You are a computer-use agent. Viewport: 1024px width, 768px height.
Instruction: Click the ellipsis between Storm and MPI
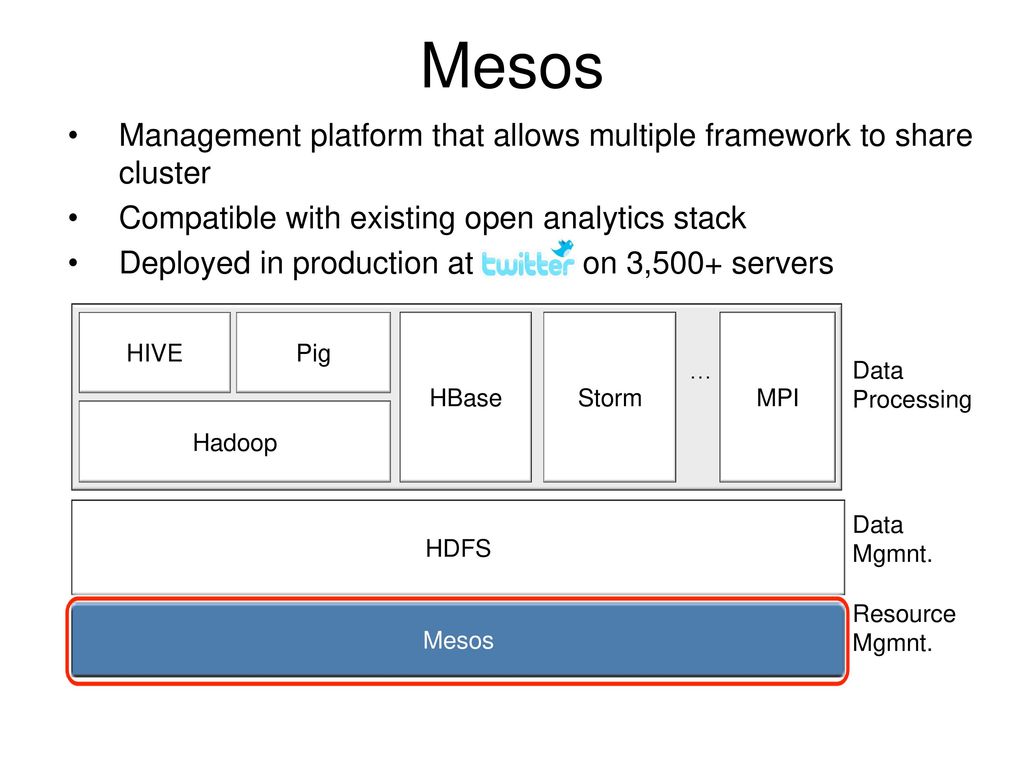700,377
